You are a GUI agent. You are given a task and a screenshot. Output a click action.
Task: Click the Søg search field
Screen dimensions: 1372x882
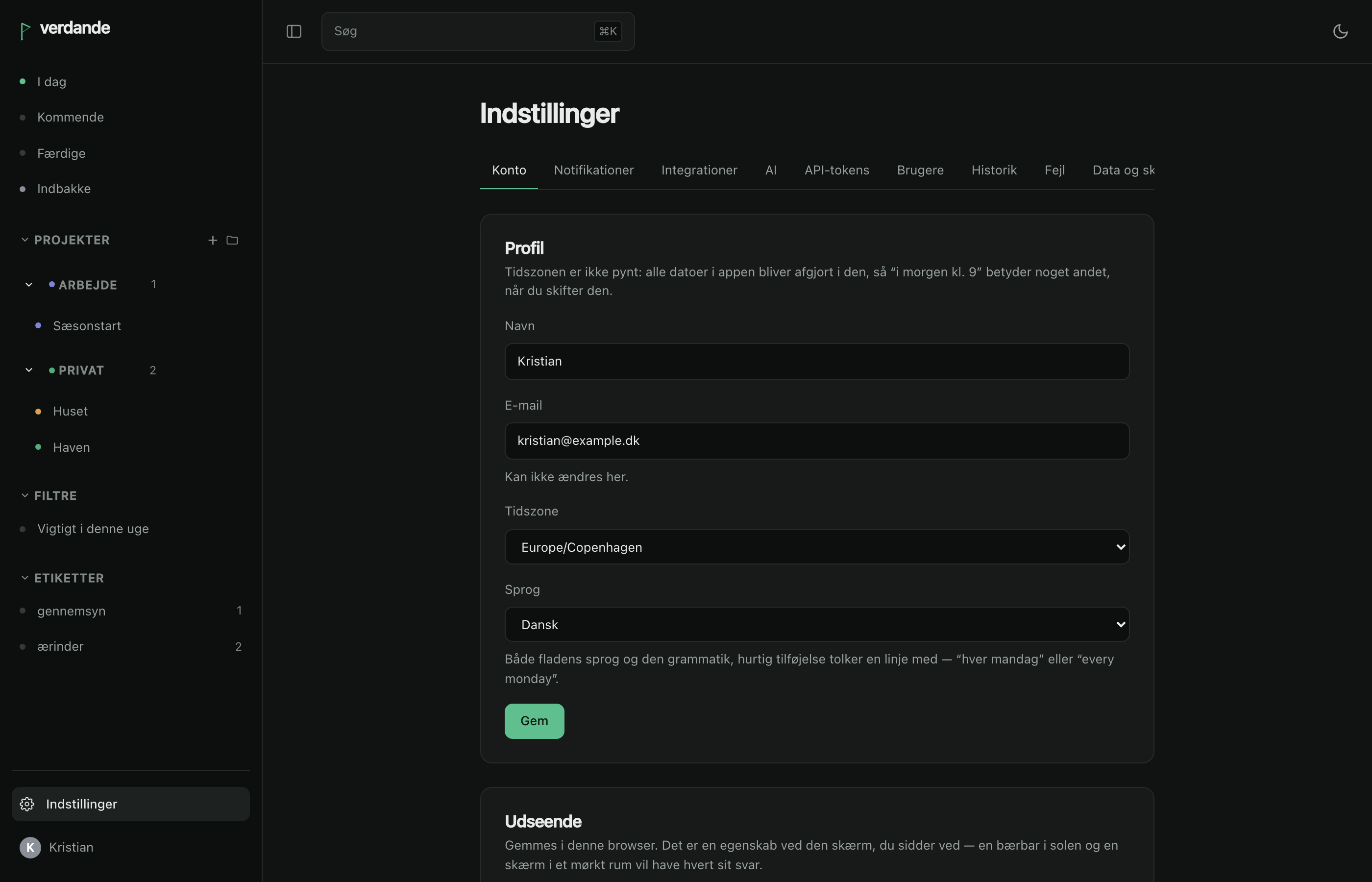tap(478, 31)
